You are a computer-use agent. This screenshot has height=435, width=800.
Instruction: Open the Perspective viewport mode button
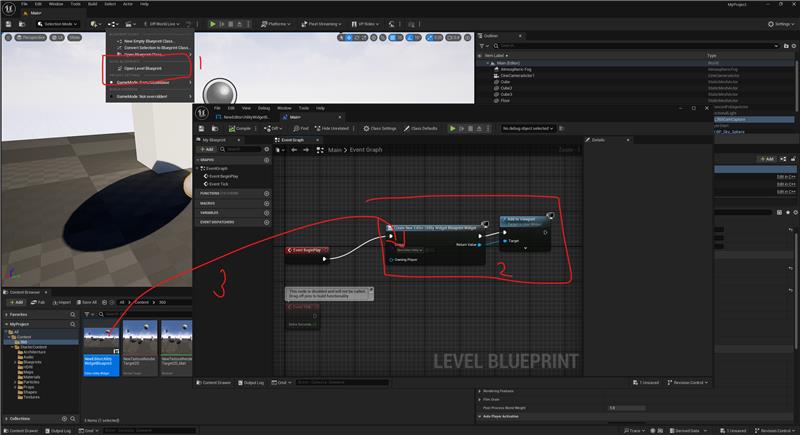31,37
